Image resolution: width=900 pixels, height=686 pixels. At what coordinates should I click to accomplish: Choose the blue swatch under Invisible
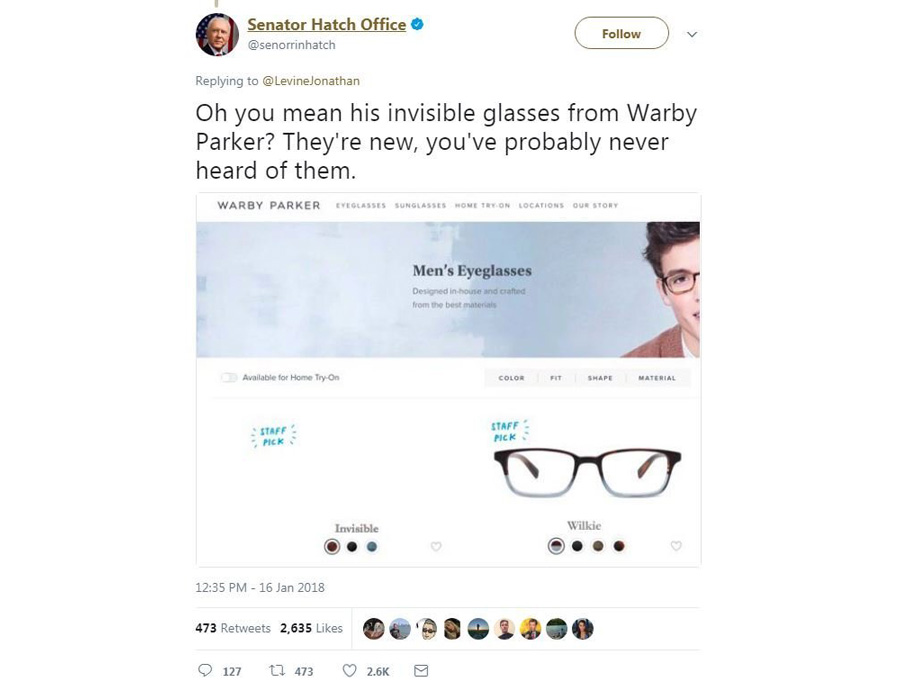point(372,547)
